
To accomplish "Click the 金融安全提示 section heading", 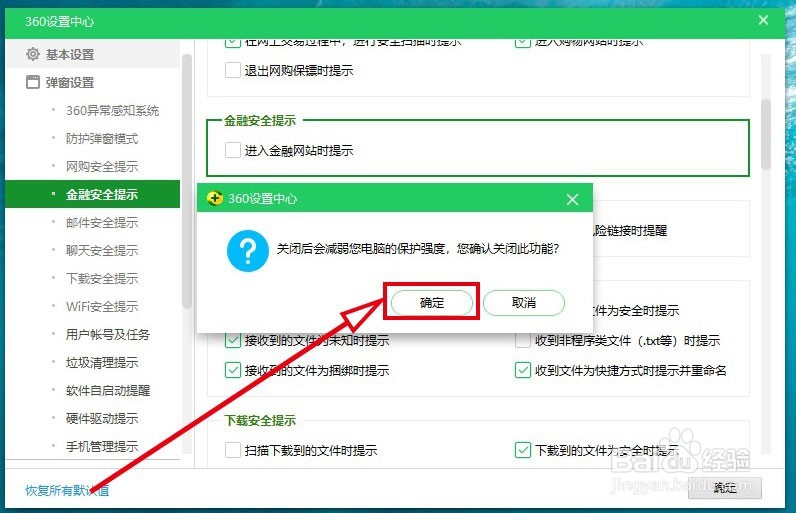I will point(260,121).
